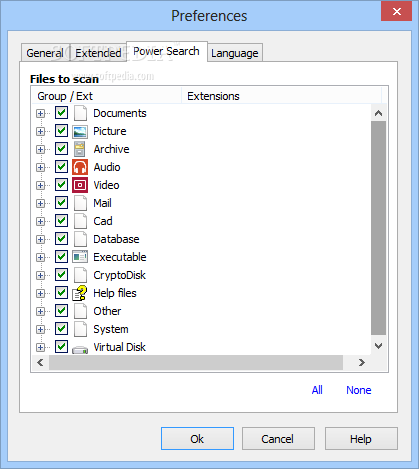419x469 pixels.
Task: Toggle the System checkbox
Action: pos(61,329)
